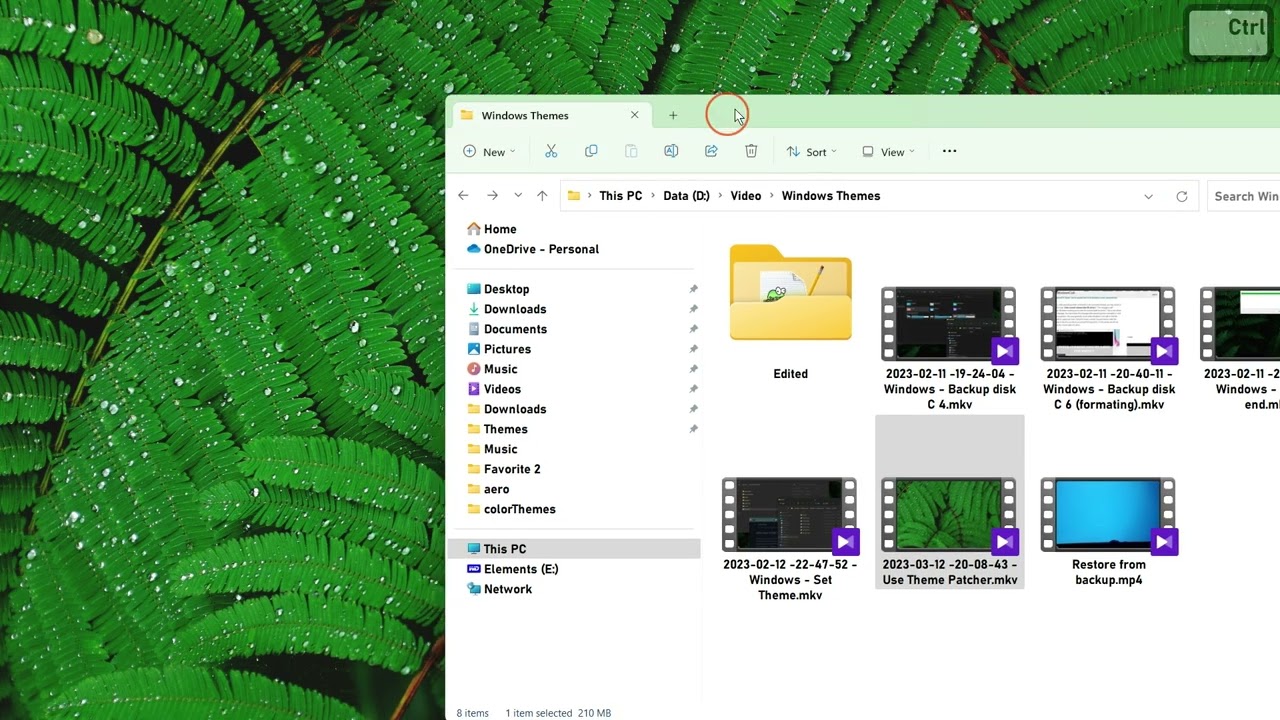Jump to Data (D:) in the address bar
Image resolution: width=1280 pixels, height=720 pixels.
pyautogui.click(x=687, y=196)
